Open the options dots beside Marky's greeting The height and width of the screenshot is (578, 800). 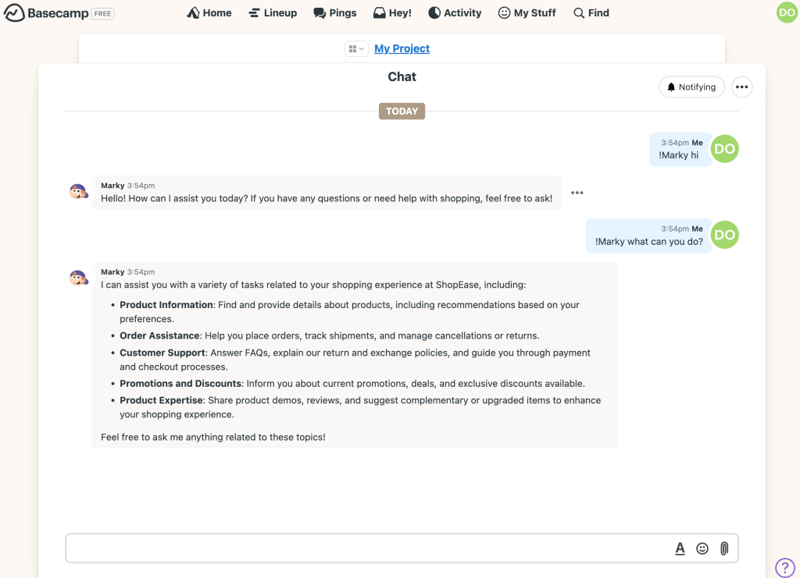click(x=577, y=193)
